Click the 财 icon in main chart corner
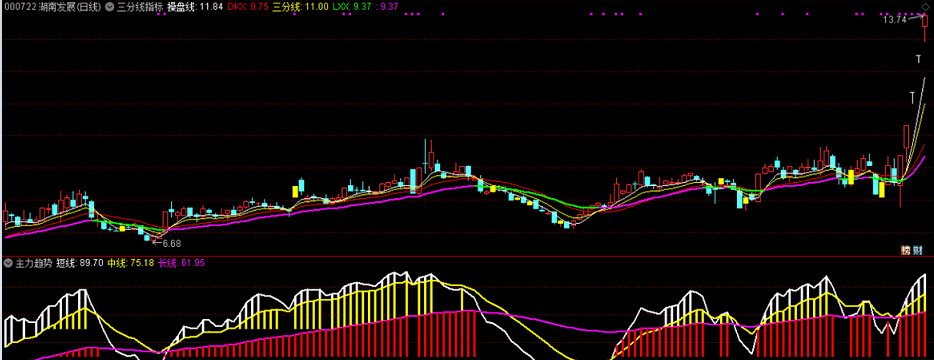Screen dimensions: 934x360 (917, 250)
